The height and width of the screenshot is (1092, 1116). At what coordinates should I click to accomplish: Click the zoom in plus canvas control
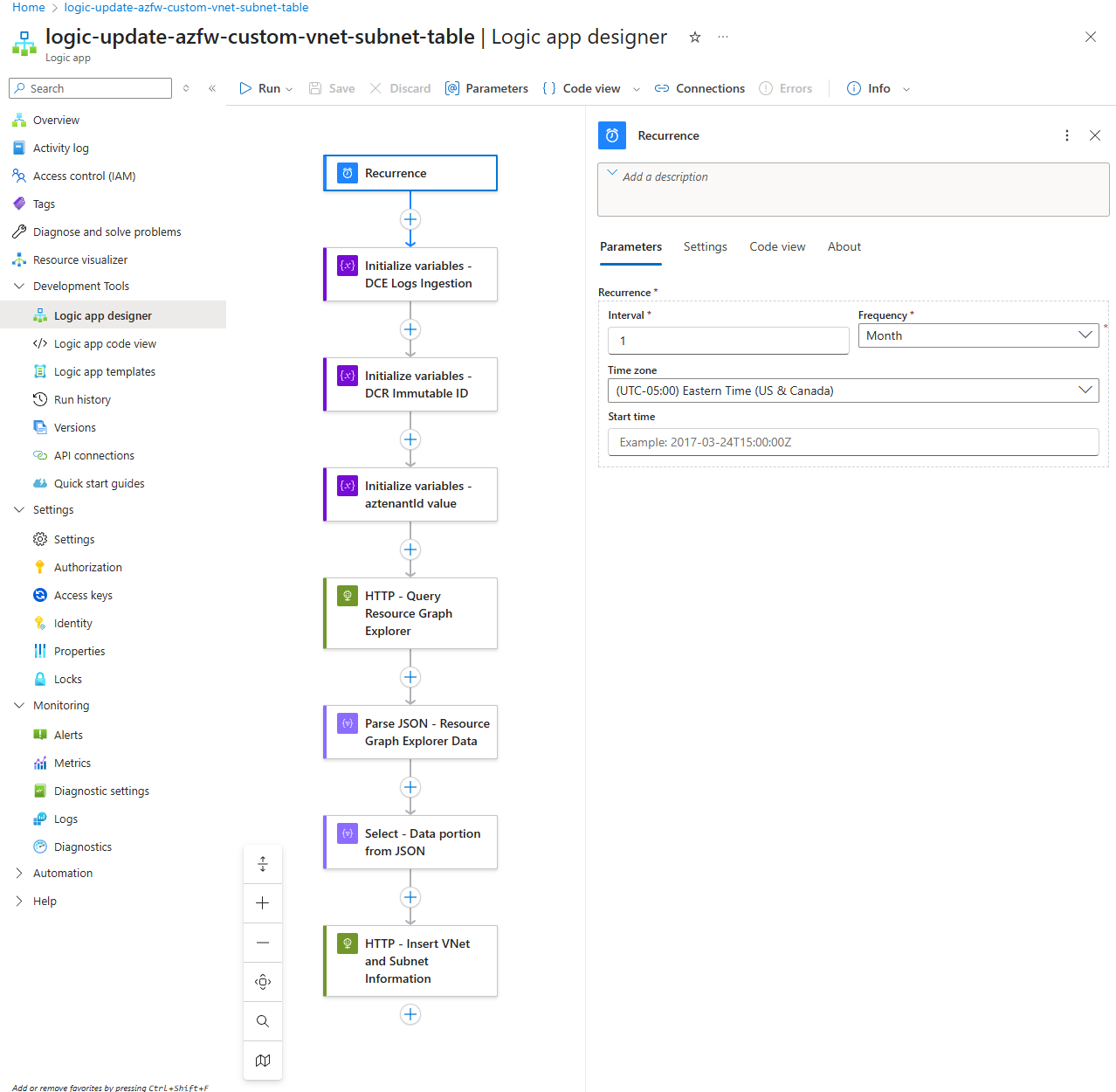pos(262,903)
